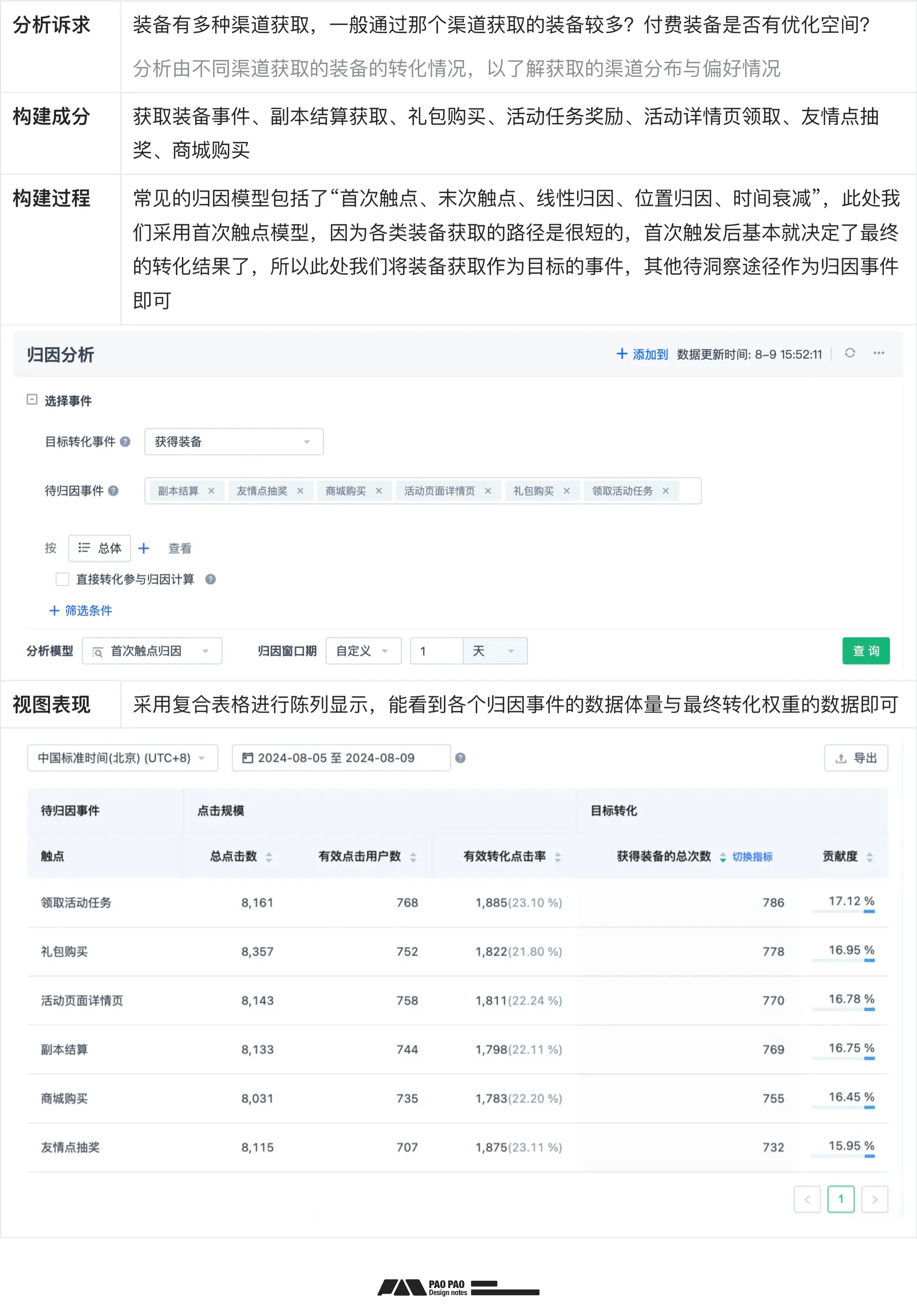Click the refresh data icon
917x1316 pixels.
pyautogui.click(x=849, y=353)
